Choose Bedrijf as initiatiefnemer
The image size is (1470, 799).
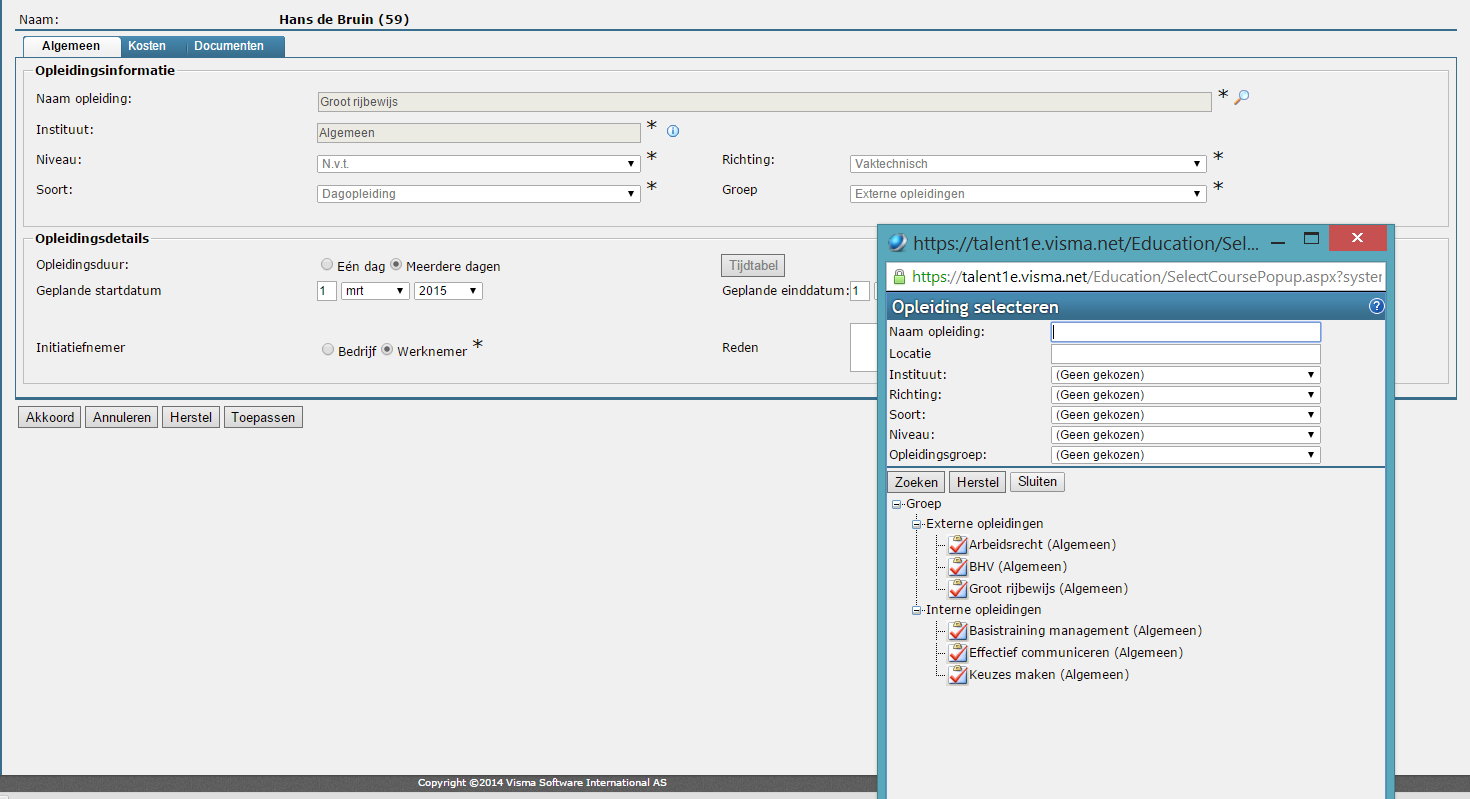point(328,349)
